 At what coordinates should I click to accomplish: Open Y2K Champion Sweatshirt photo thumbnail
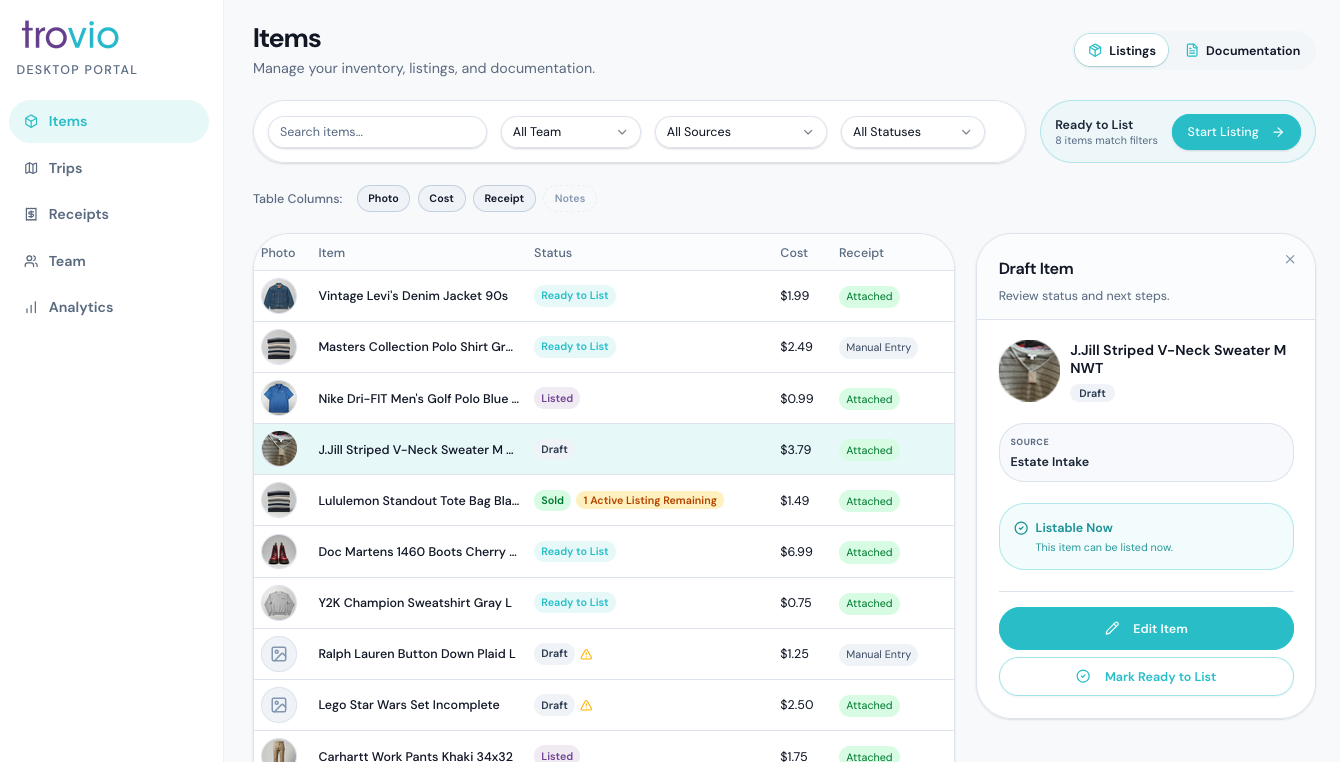click(x=279, y=603)
